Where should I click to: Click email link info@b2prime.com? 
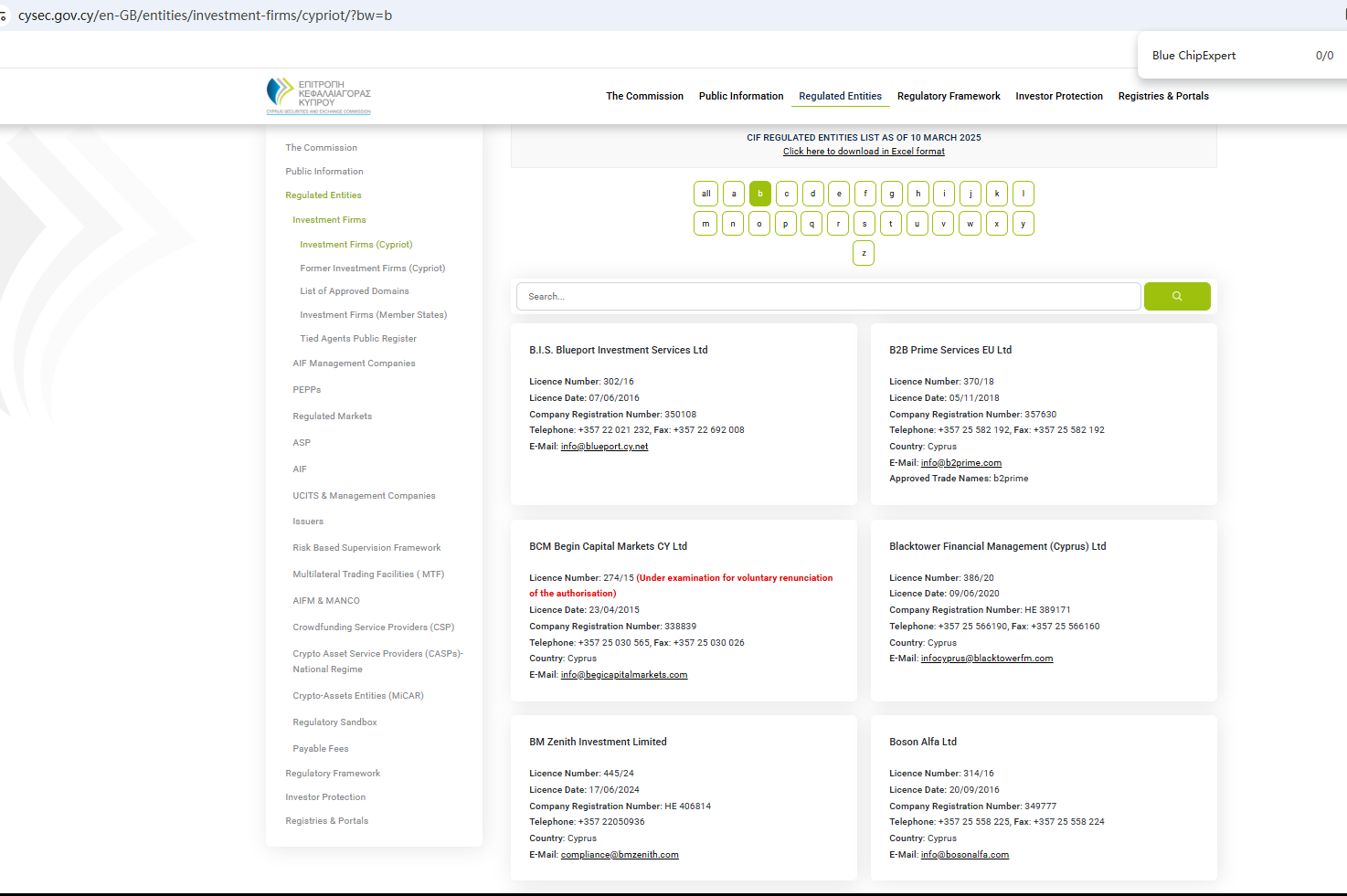(x=960, y=463)
